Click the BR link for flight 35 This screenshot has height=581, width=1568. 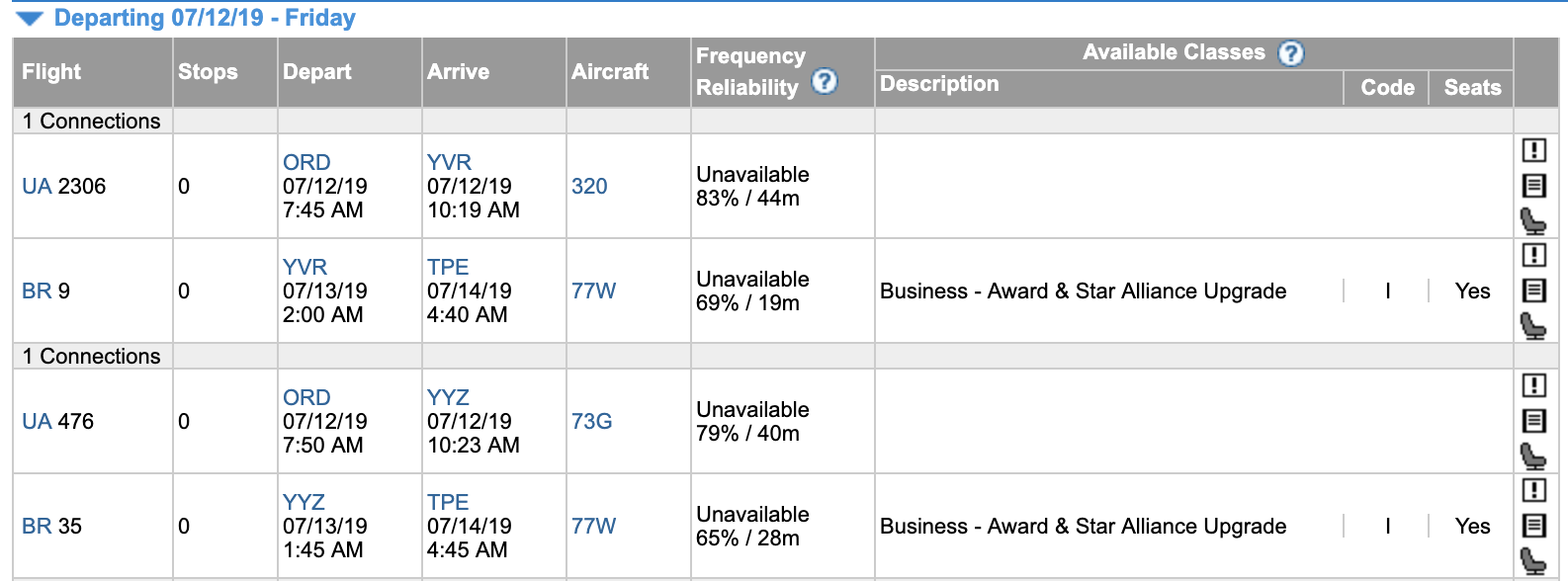pyautogui.click(x=37, y=526)
